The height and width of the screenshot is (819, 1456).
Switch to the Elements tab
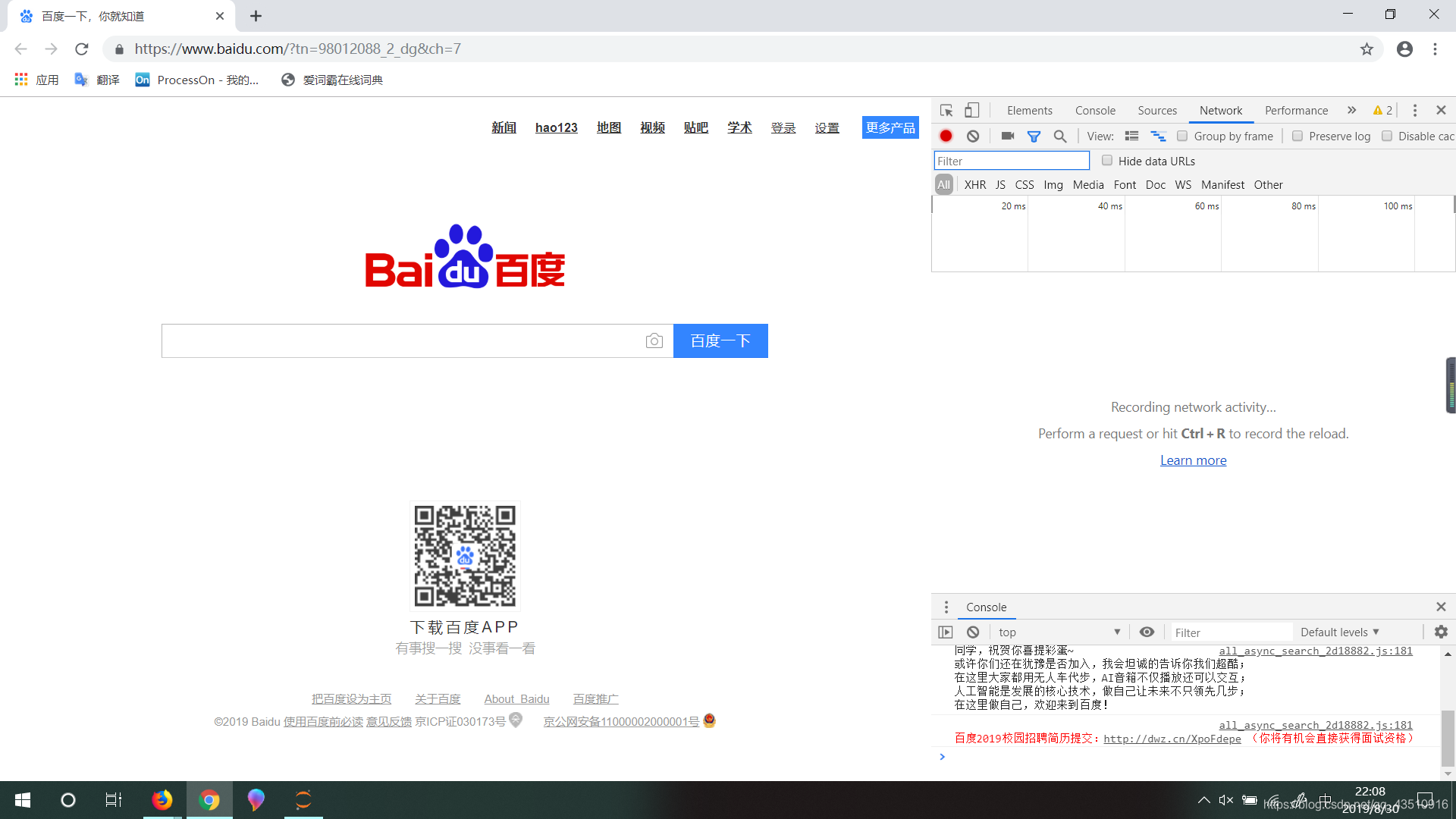coord(1029,111)
